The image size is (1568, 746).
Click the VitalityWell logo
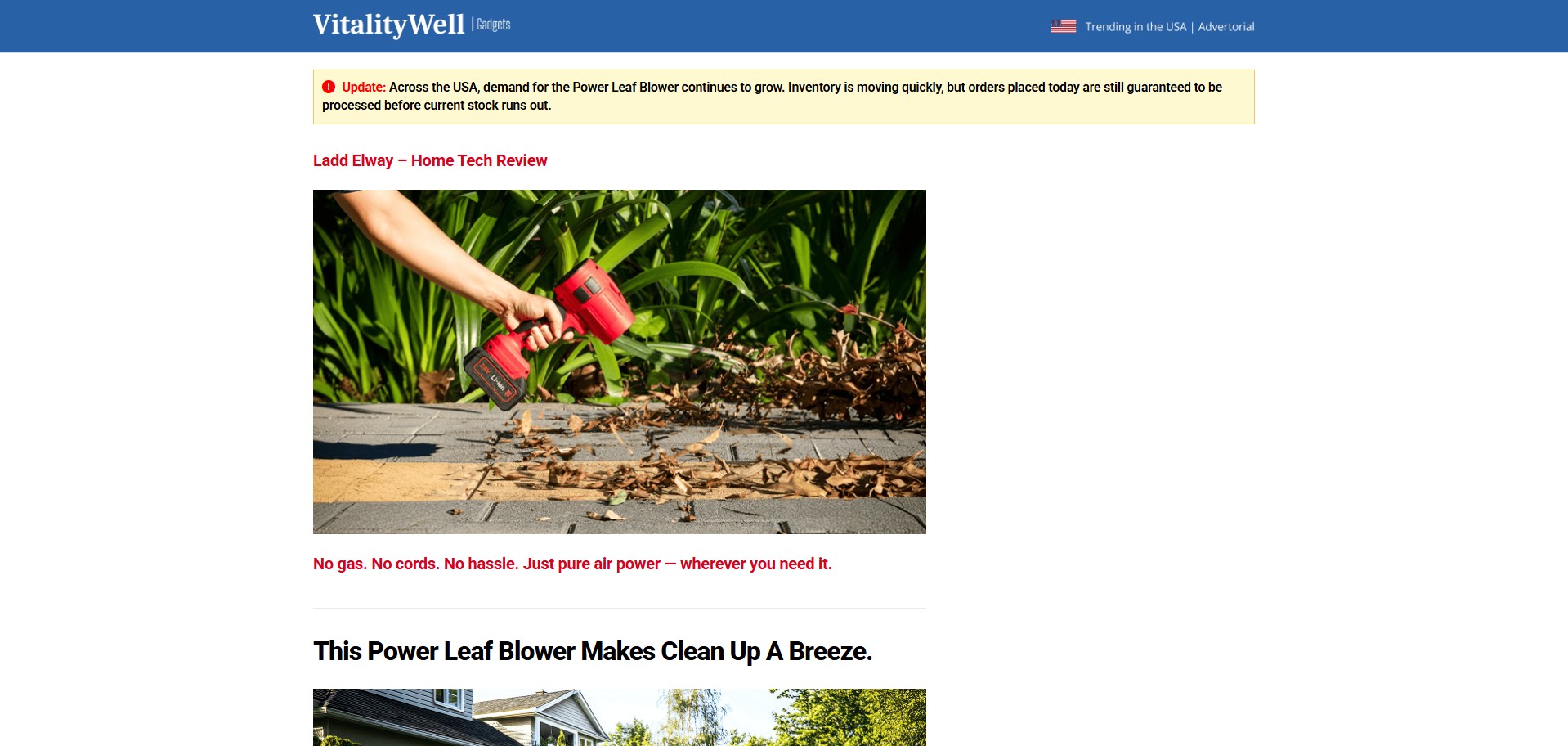click(388, 25)
